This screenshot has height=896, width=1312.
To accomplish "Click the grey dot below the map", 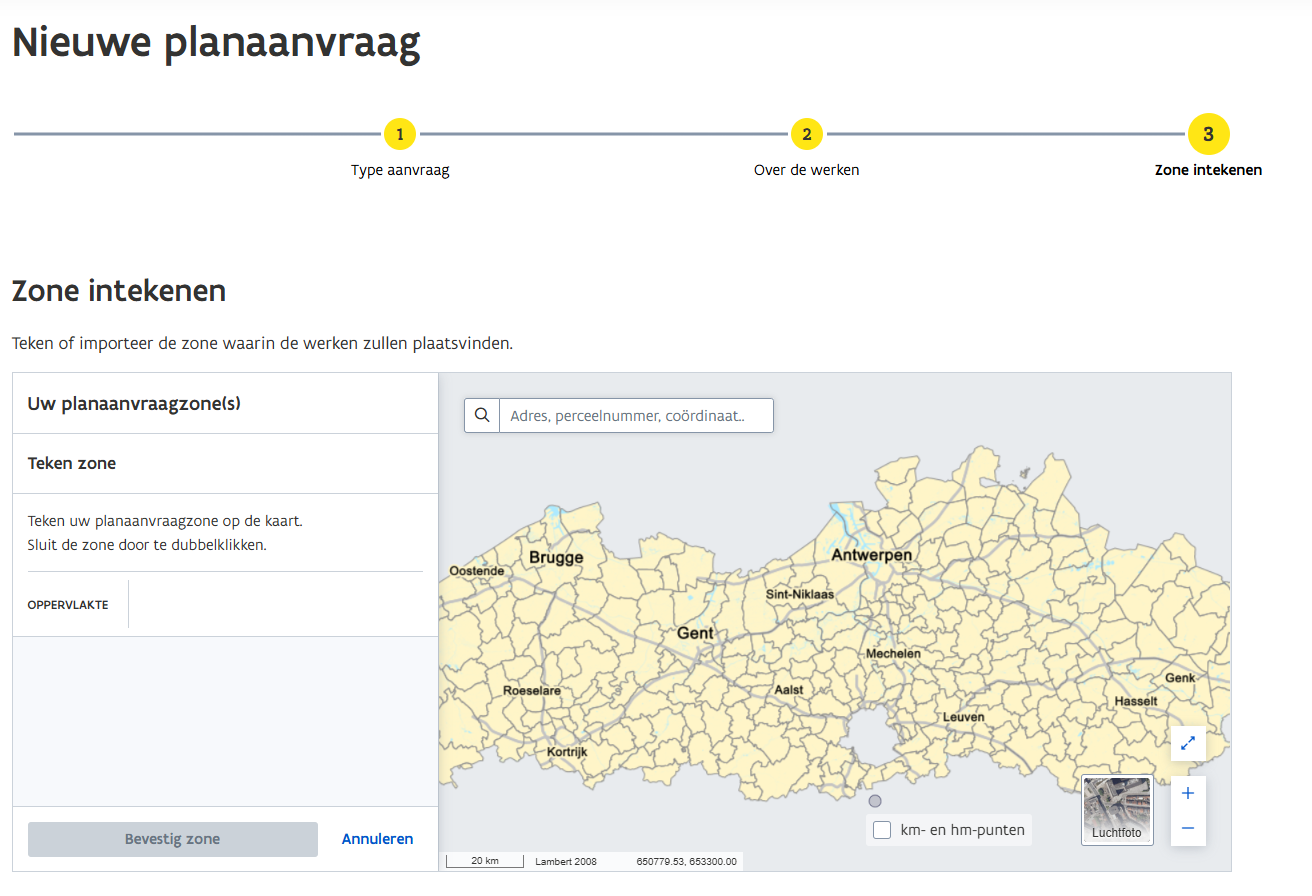I will (875, 801).
